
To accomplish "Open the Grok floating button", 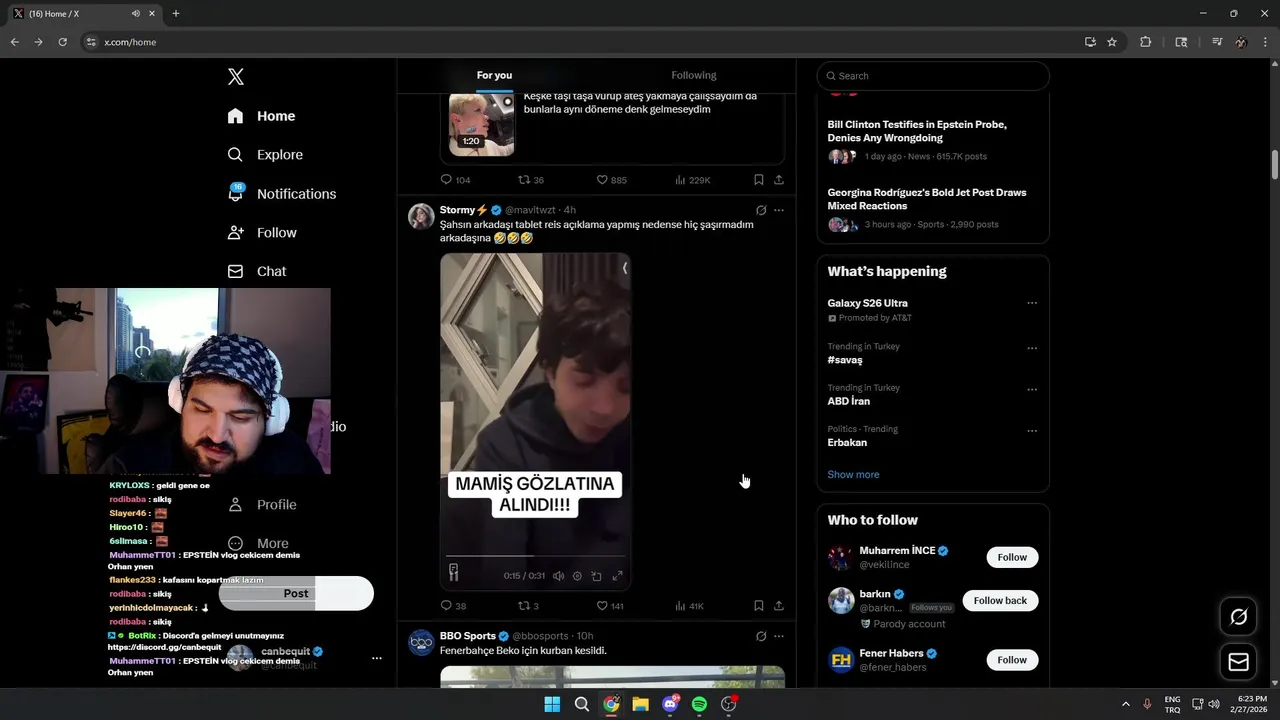I will pyautogui.click(x=1239, y=617).
